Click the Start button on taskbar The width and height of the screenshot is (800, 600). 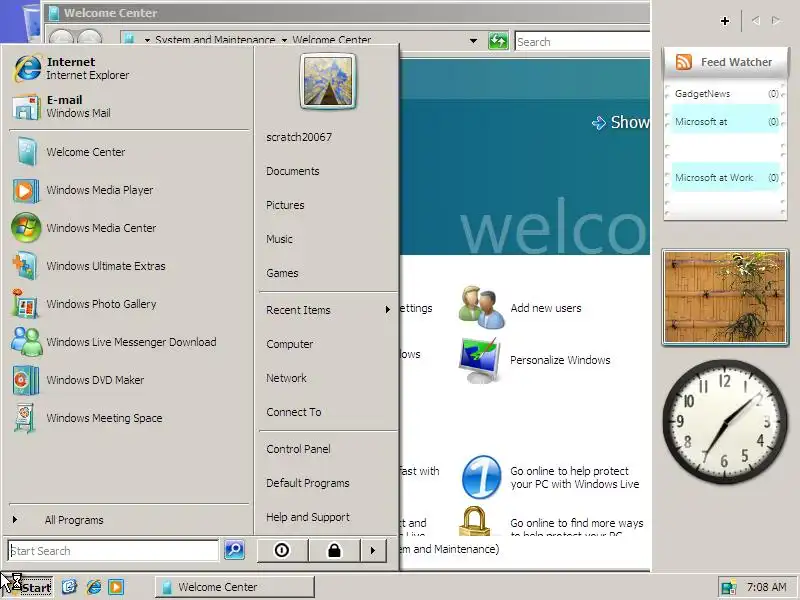(x=27, y=587)
